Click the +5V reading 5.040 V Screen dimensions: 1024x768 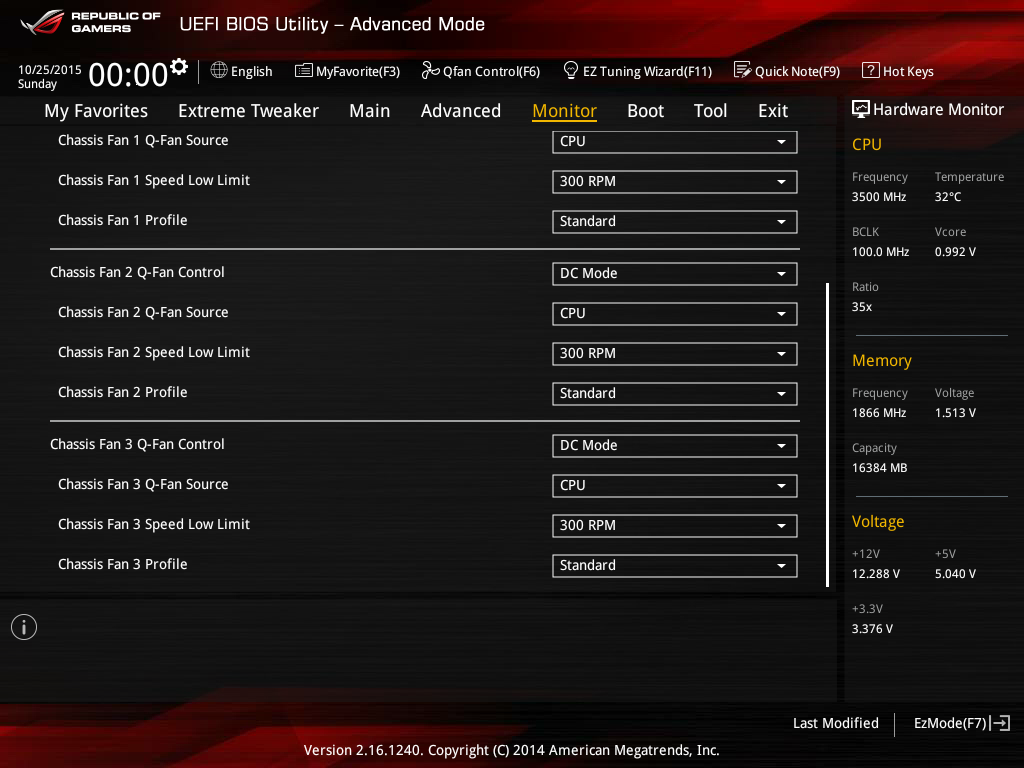(x=955, y=573)
